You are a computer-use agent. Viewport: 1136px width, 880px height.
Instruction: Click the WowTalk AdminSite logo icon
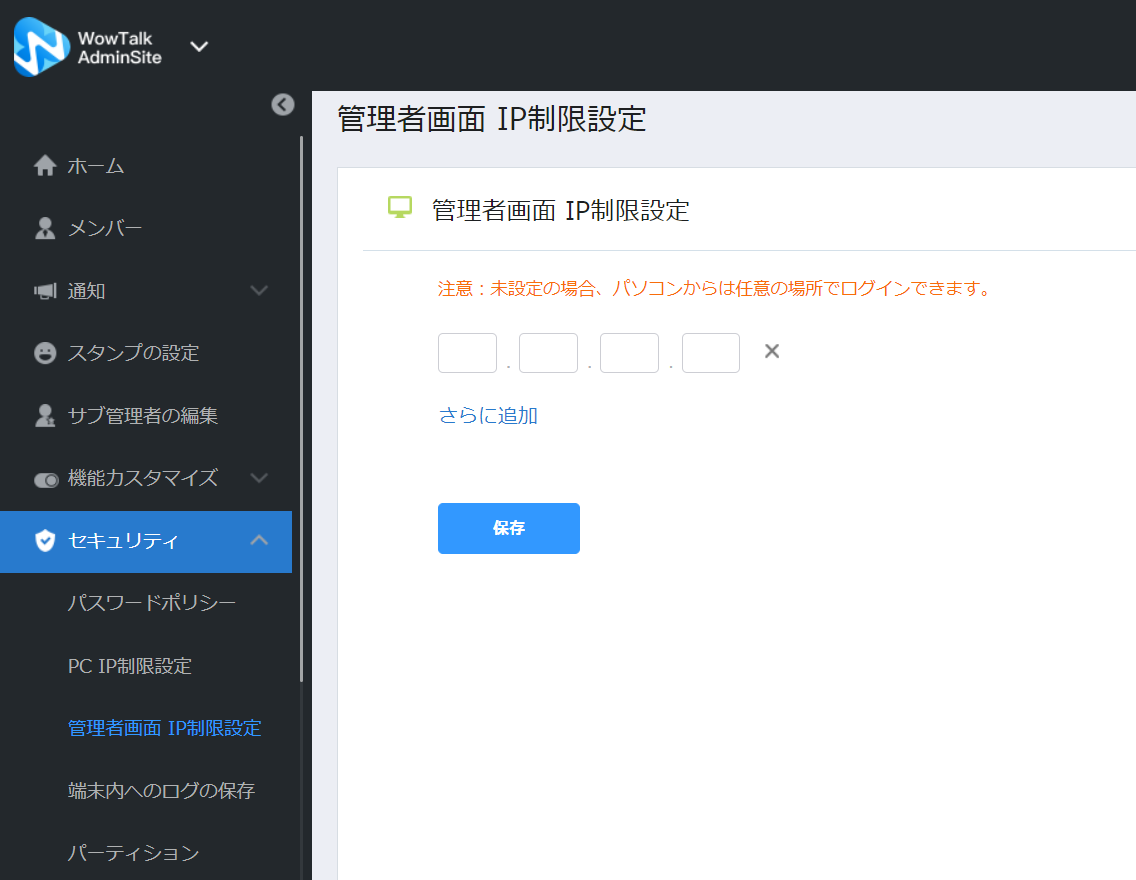coord(41,46)
